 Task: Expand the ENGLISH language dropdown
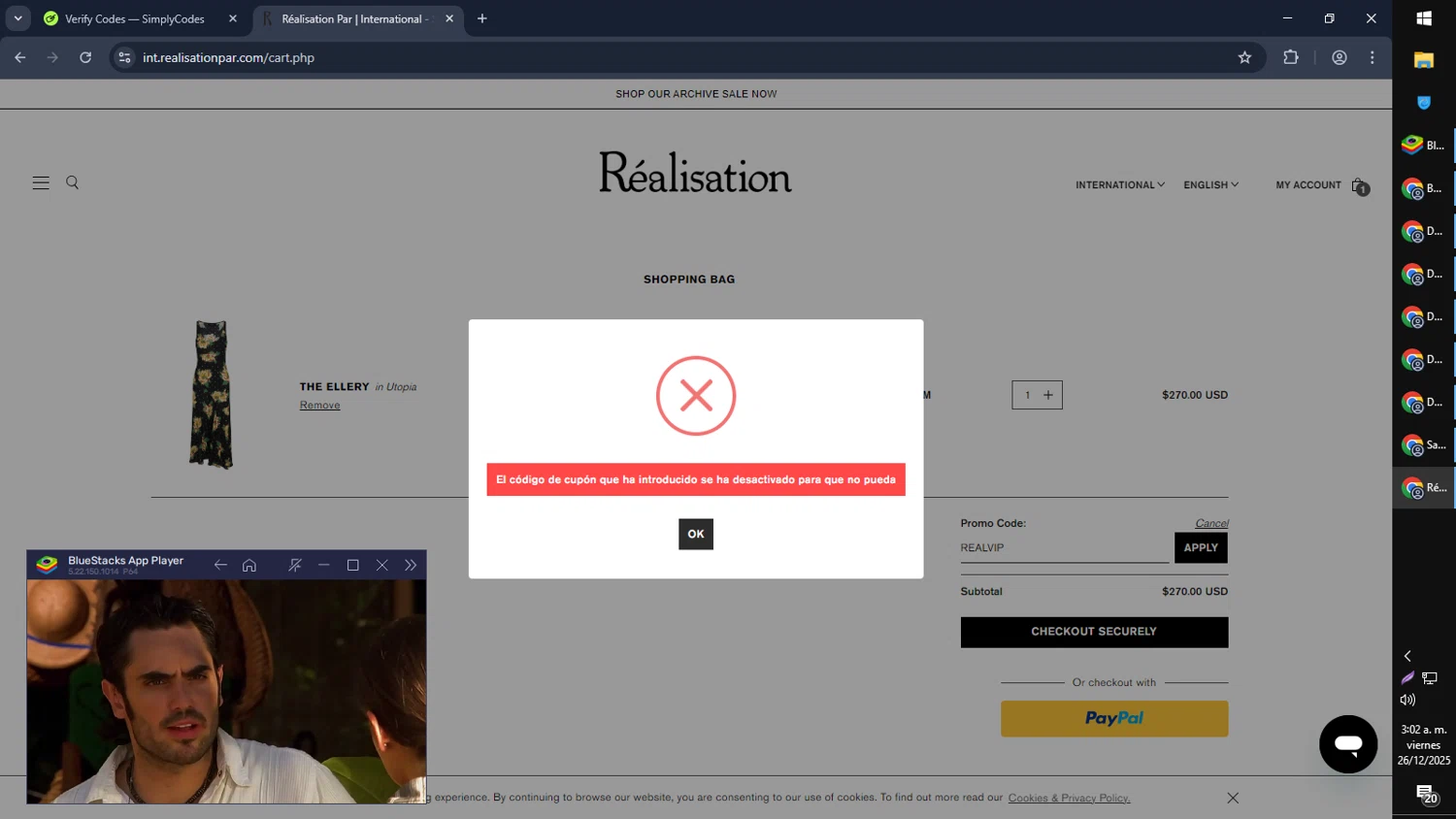tap(1210, 184)
